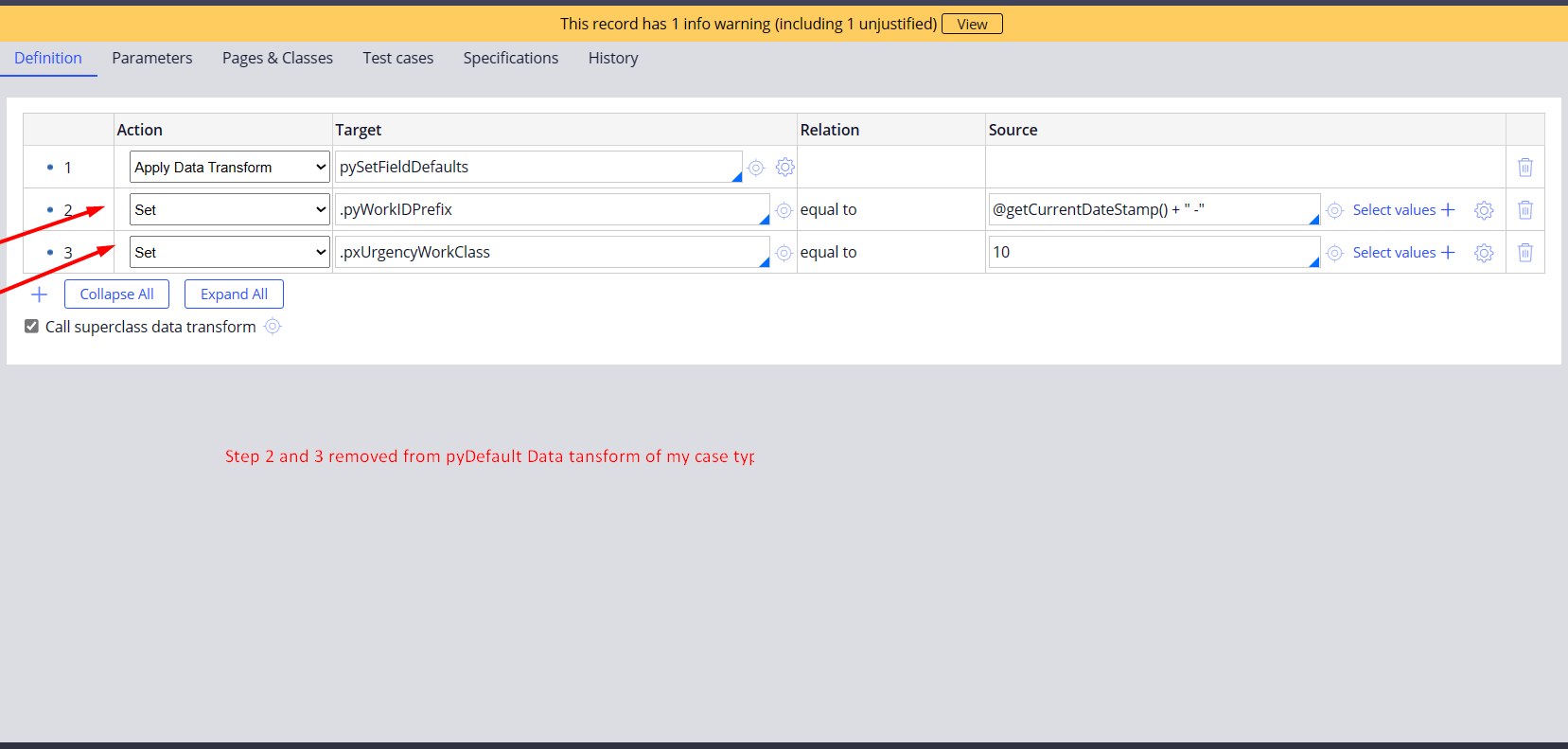Switch to the Definition tab
The image size is (1568, 749).
coord(48,59)
